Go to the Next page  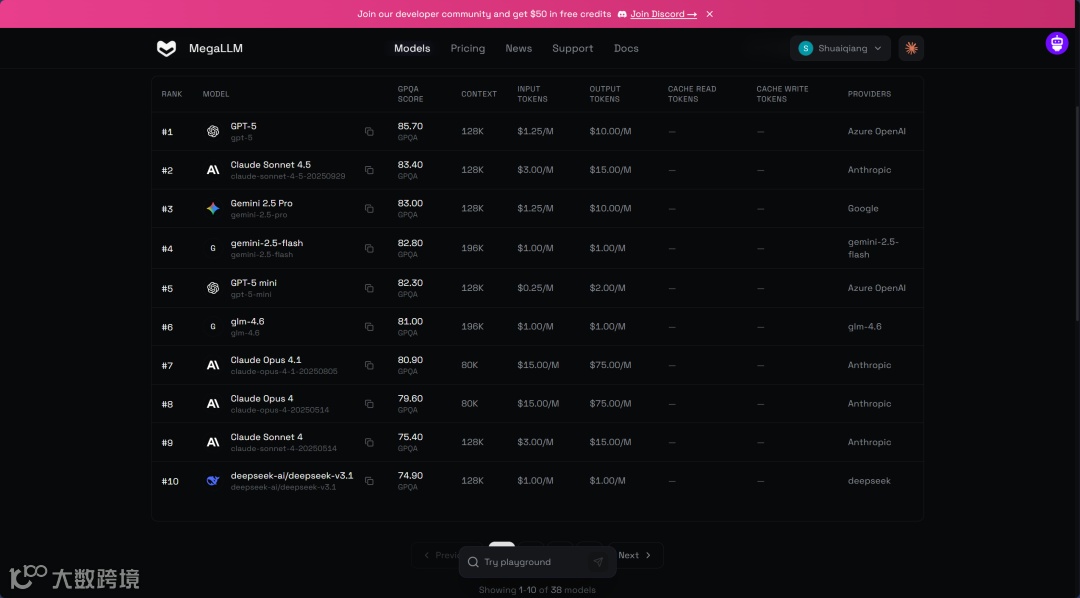(634, 555)
